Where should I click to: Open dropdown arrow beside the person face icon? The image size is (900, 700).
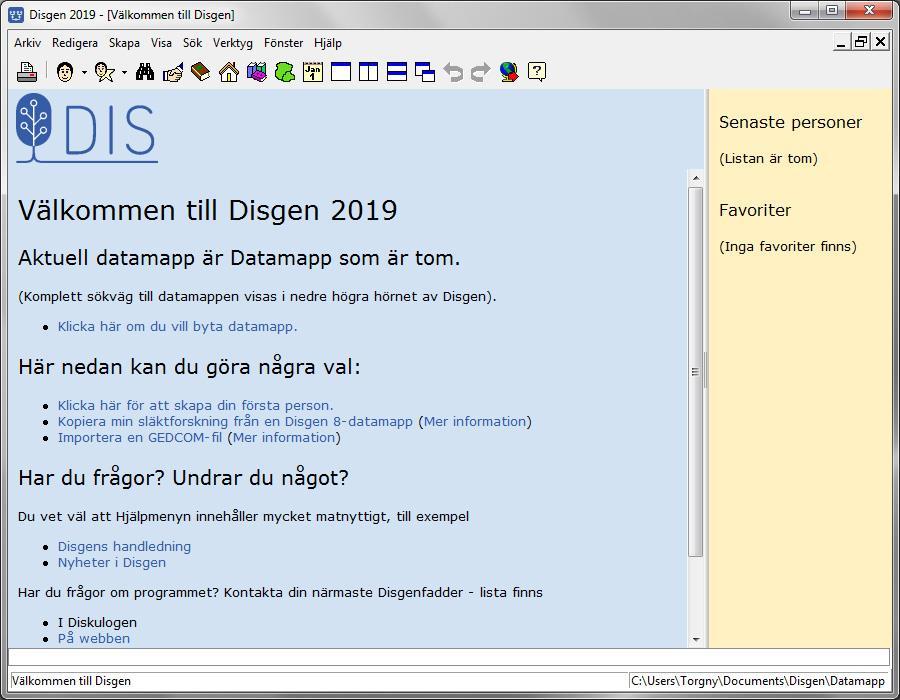coord(84,72)
